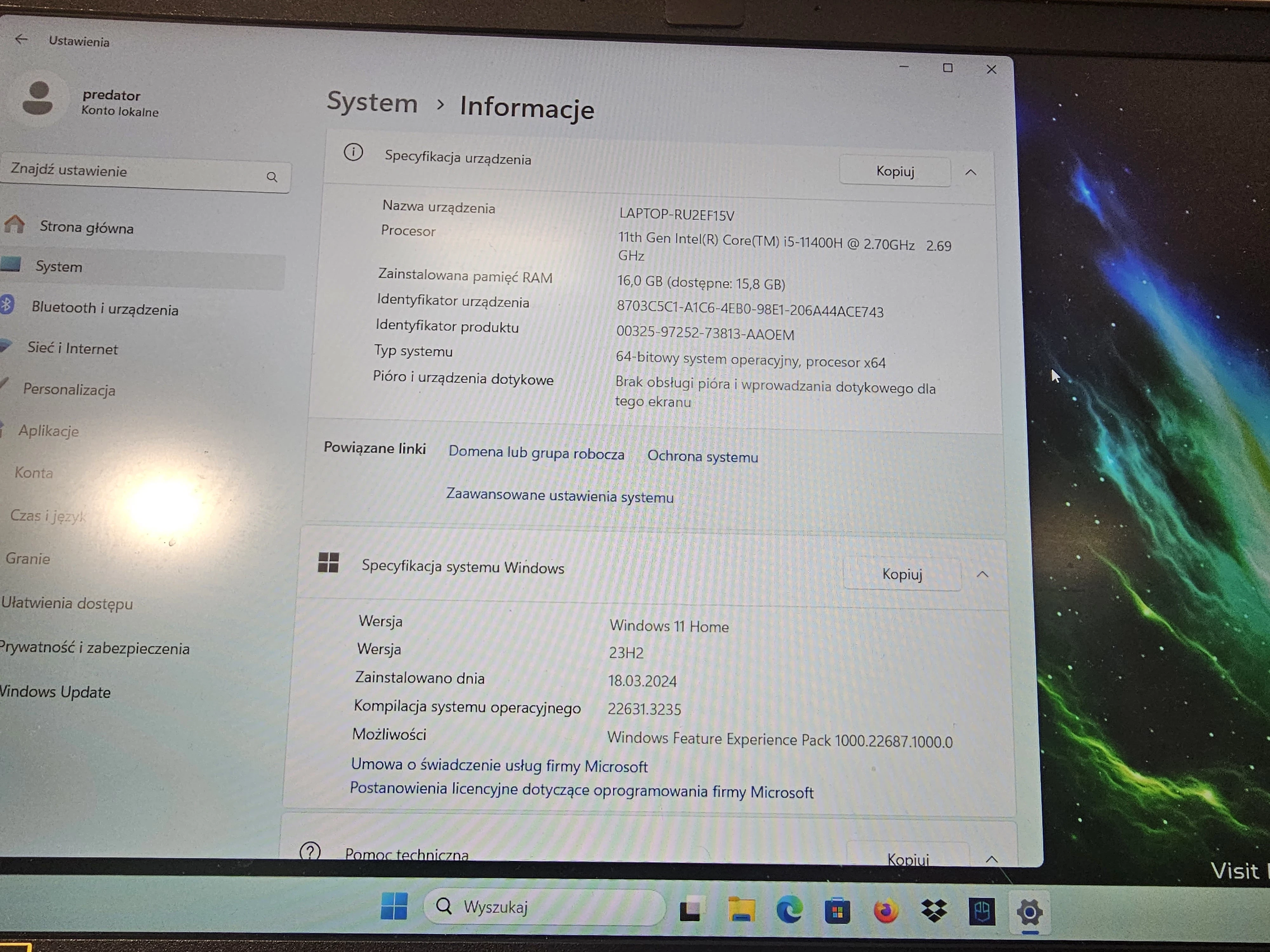Collapse the Specyfikacja urządzenia section
The width and height of the screenshot is (1270, 952).
tap(971, 172)
